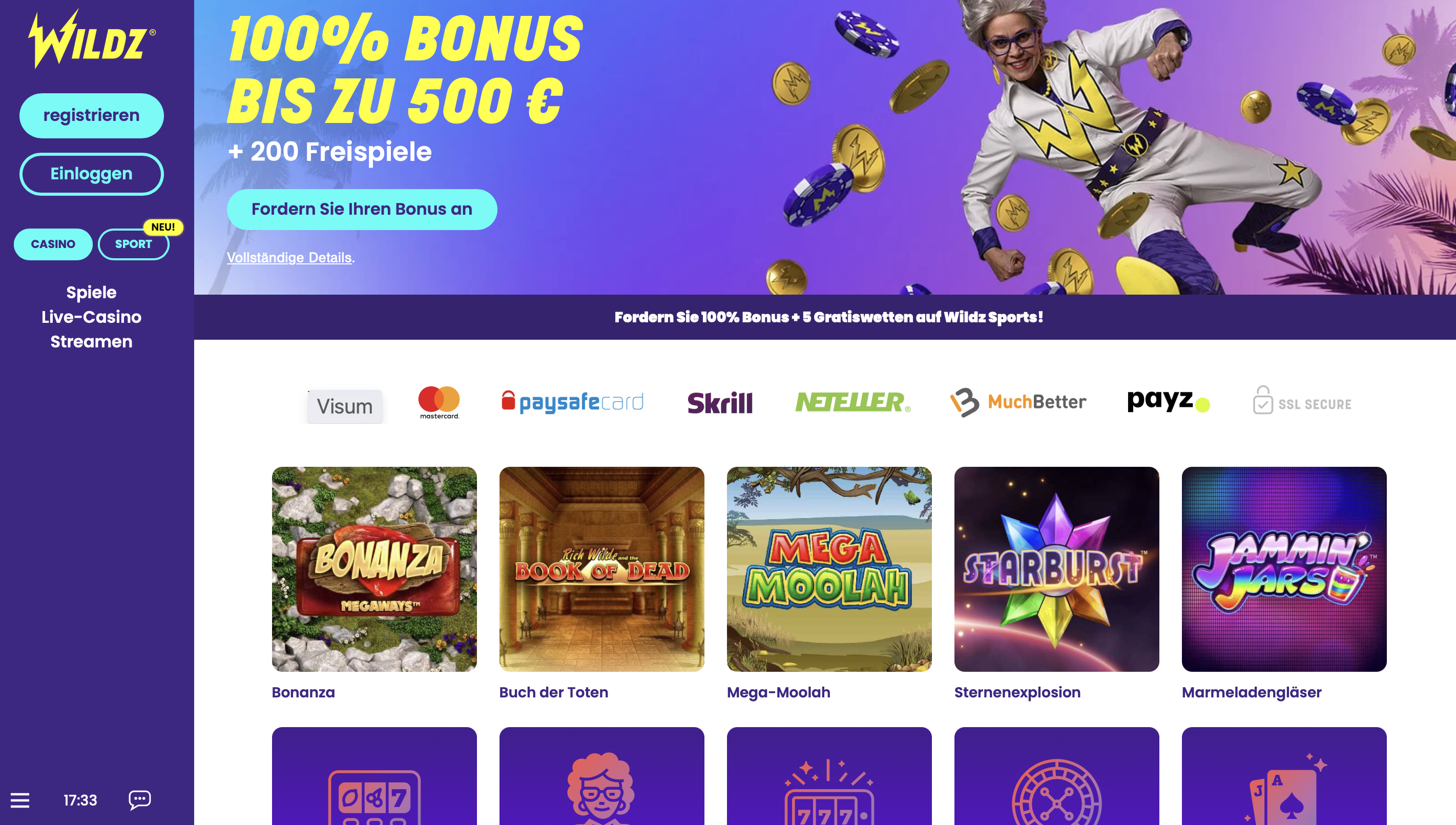
Task: Select Streamen in the sidebar menu
Action: click(x=91, y=342)
